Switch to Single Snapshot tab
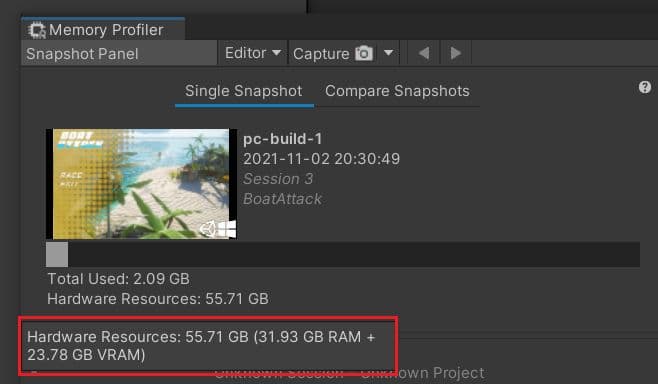This screenshot has width=658, height=384. (244, 91)
